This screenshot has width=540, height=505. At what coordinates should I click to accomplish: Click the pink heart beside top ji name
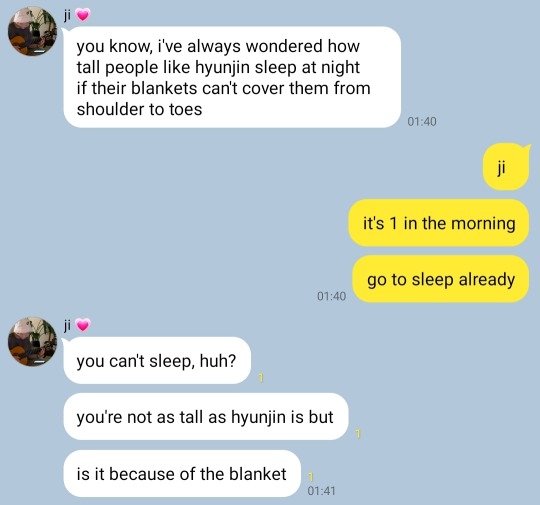point(83,15)
